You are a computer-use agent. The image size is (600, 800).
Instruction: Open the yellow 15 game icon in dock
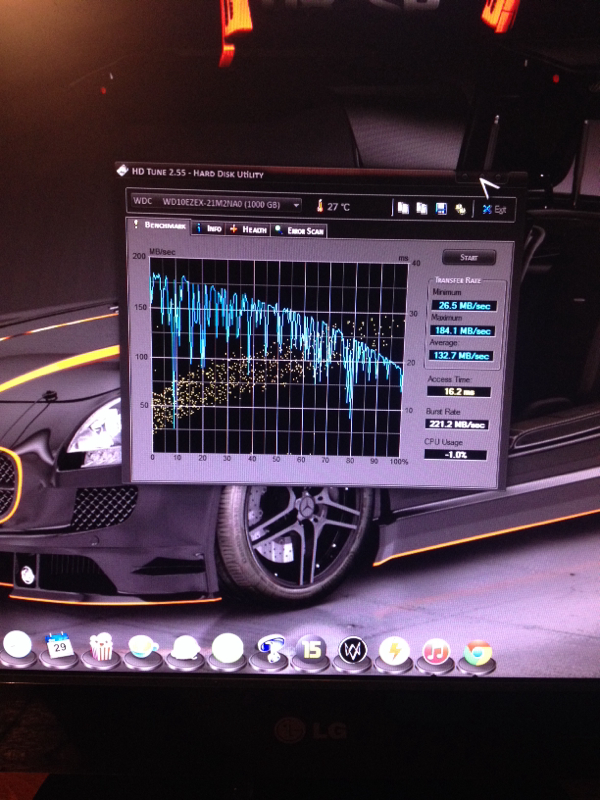coord(311,649)
